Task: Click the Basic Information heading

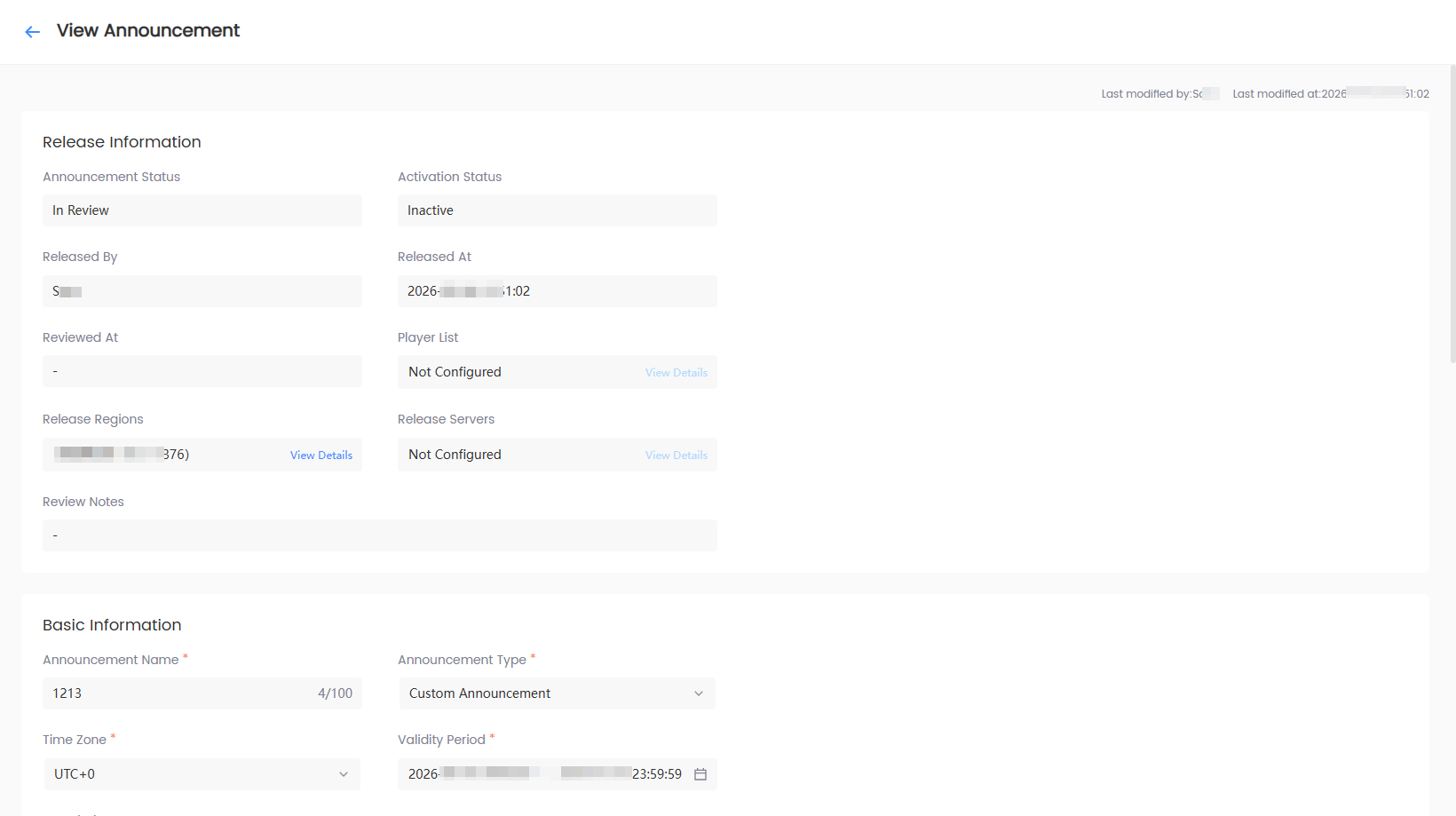Action: click(112, 625)
